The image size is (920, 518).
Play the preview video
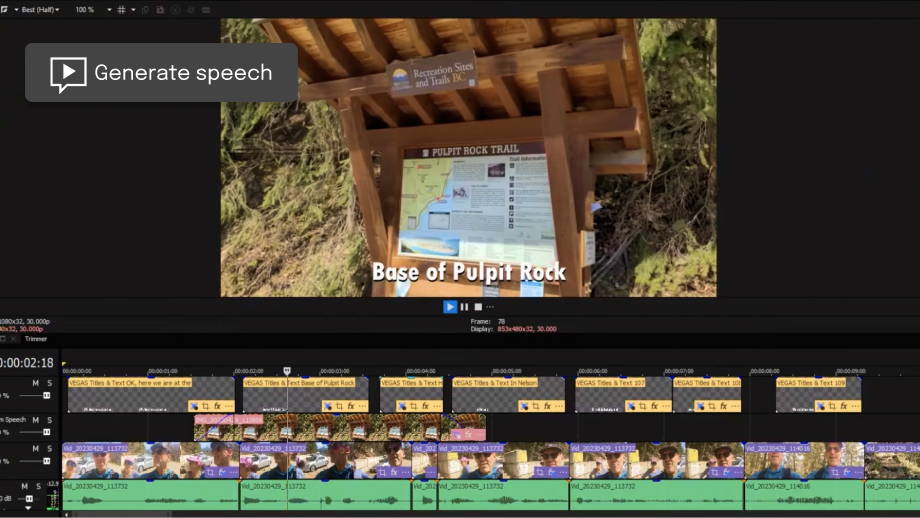tap(450, 307)
